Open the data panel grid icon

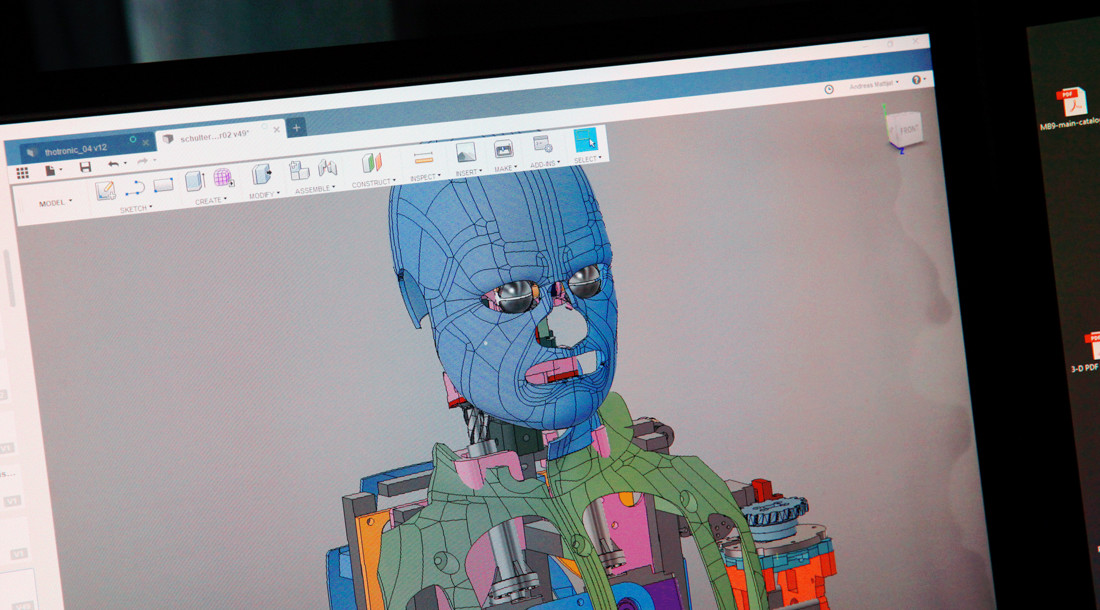pos(22,172)
